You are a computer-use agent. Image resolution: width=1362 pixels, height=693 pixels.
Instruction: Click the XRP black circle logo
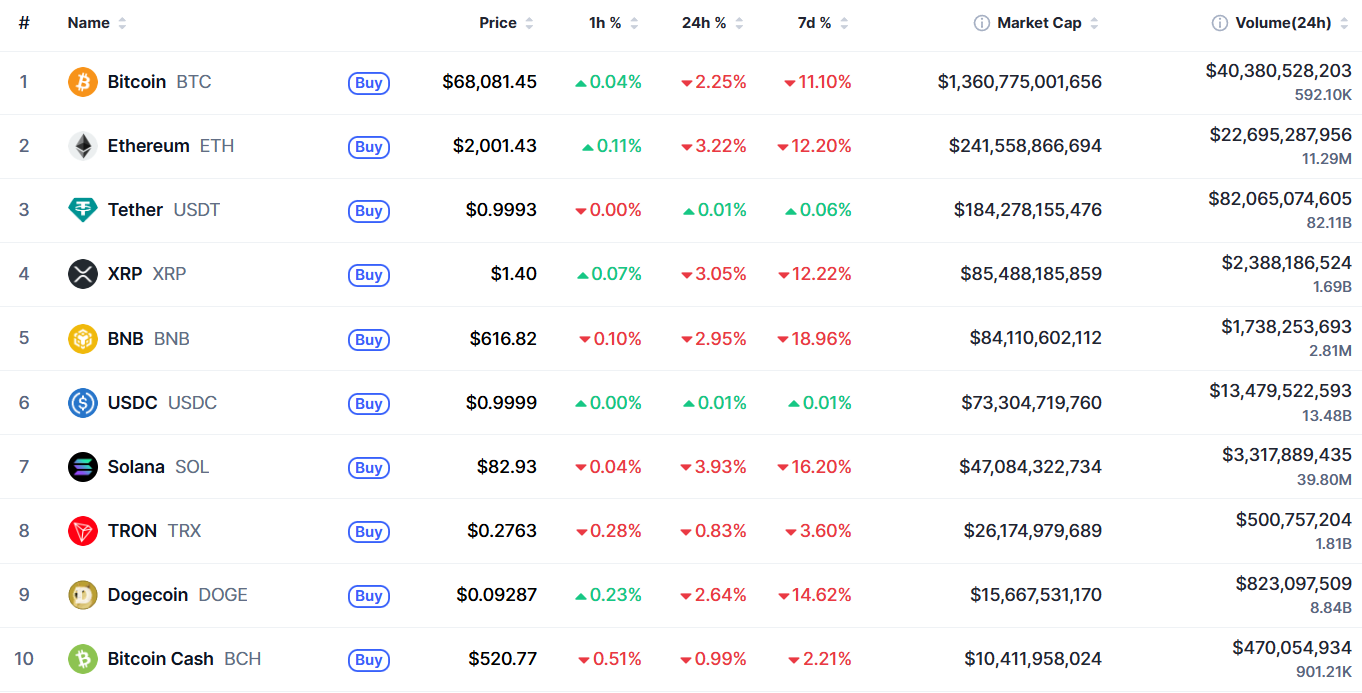click(83, 274)
